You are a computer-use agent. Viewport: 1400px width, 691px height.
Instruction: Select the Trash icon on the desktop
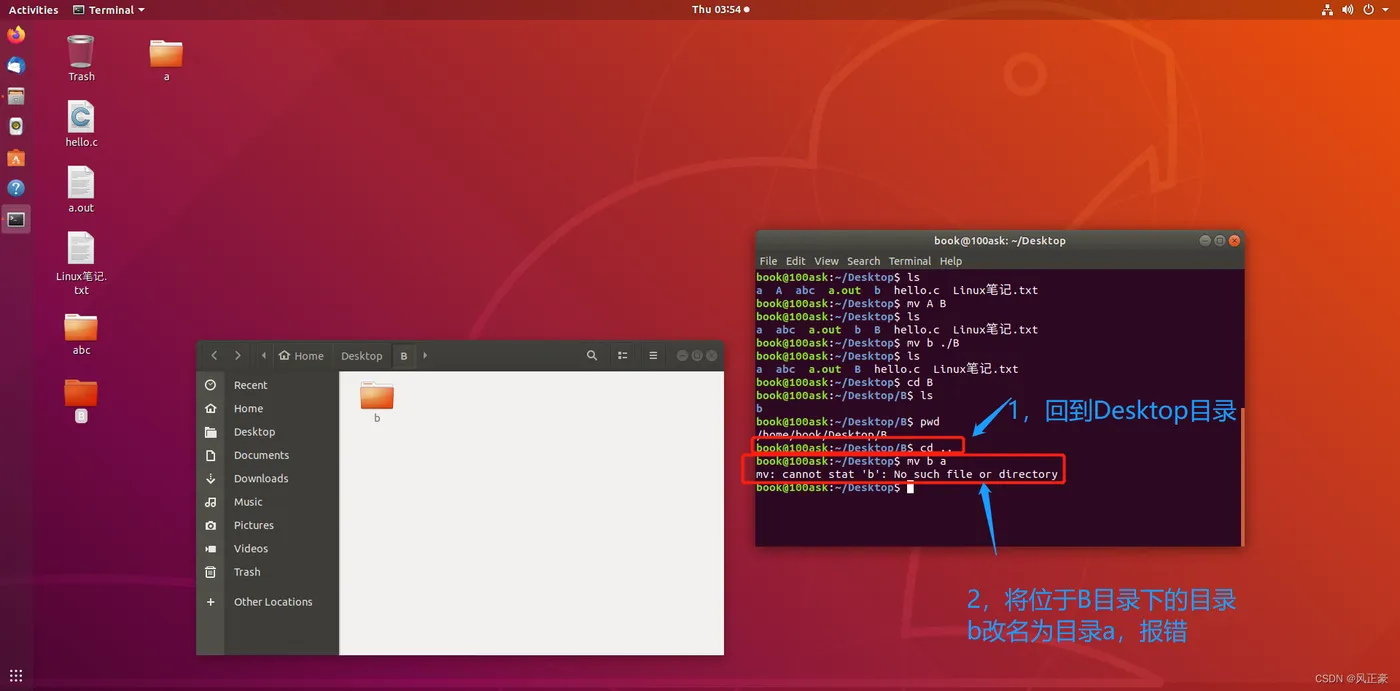pos(81,58)
